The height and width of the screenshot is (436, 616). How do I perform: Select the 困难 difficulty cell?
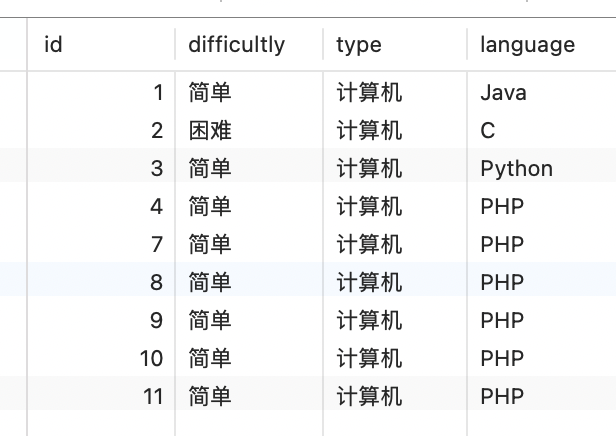pyautogui.click(x=249, y=130)
